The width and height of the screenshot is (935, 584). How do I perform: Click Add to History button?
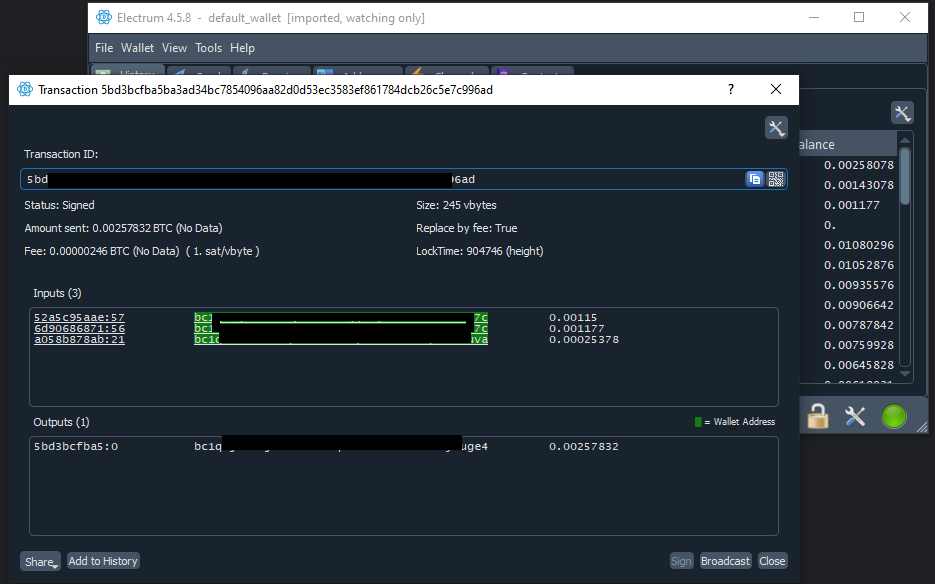tap(103, 561)
